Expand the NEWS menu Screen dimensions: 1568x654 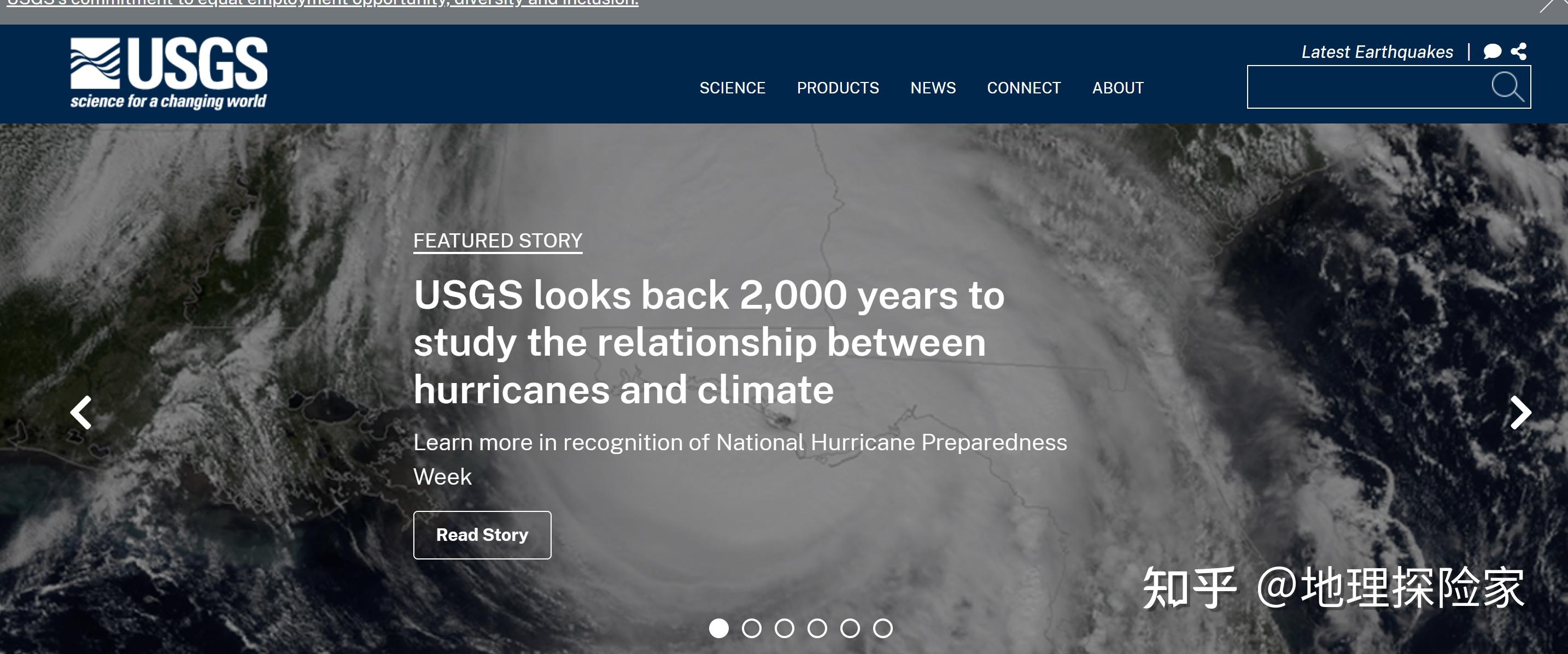coord(933,88)
